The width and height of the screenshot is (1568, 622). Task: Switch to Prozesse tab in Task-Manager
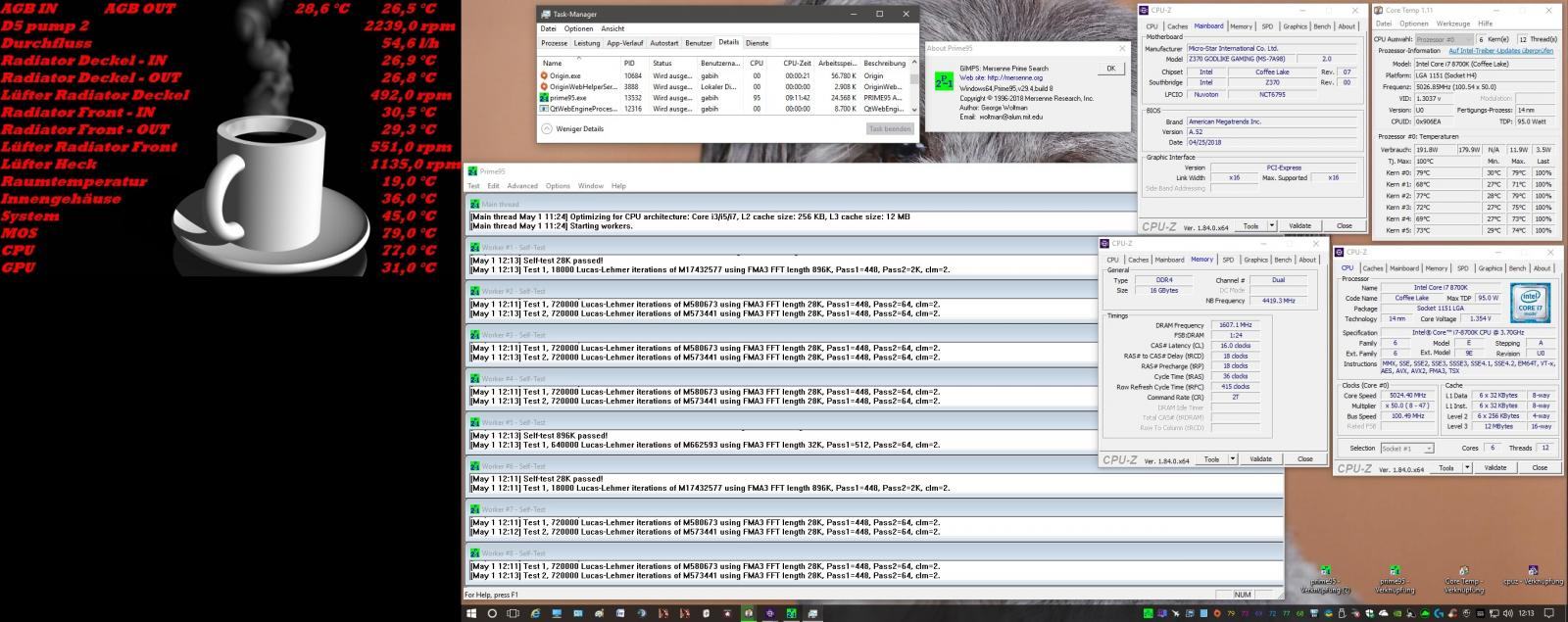555,43
